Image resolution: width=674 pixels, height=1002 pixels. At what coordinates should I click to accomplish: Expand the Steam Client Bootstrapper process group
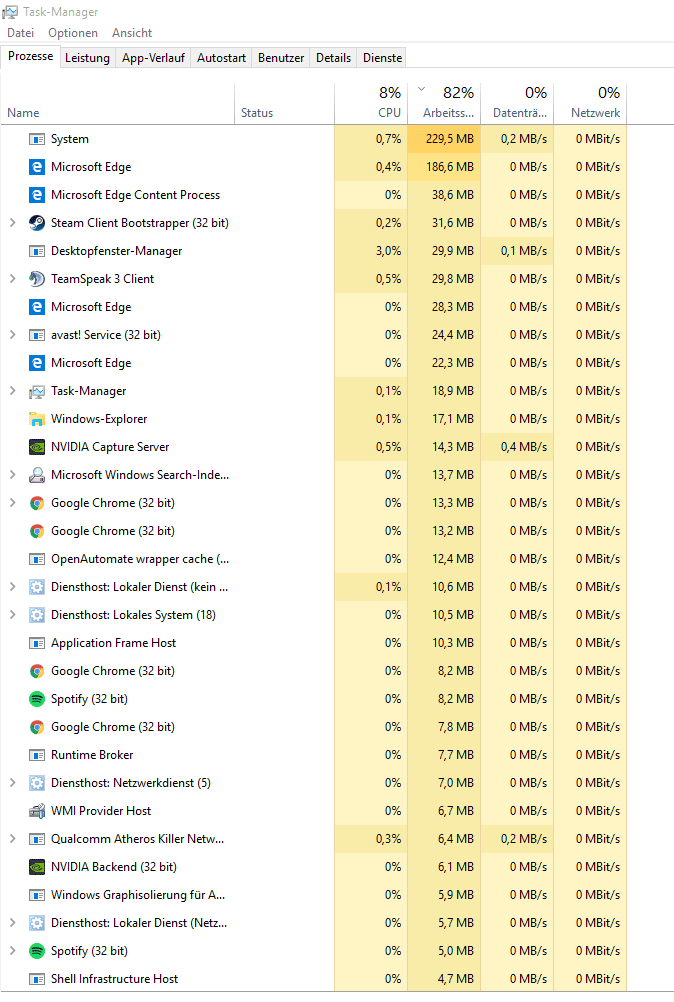pos(12,223)
